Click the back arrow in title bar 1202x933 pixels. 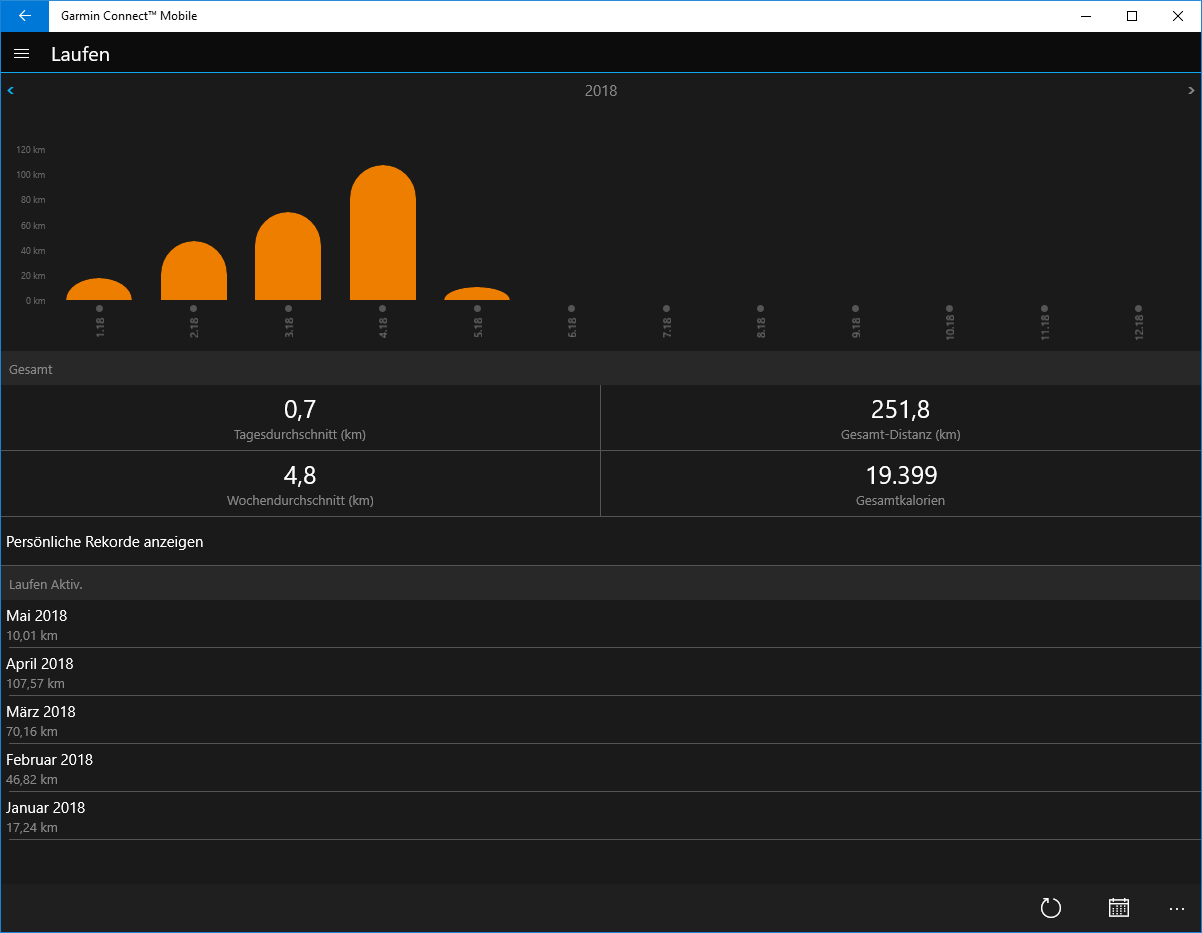coord(25,16)
